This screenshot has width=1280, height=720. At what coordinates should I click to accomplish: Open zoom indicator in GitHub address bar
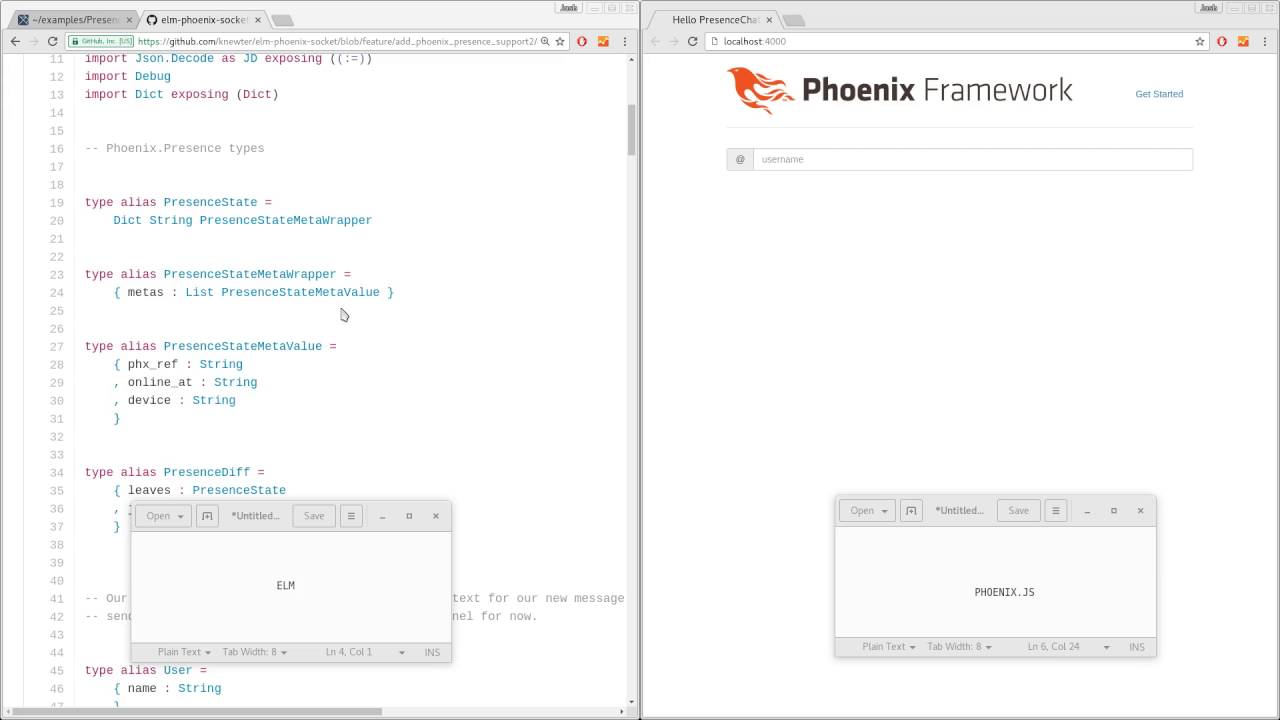[545, 42]
